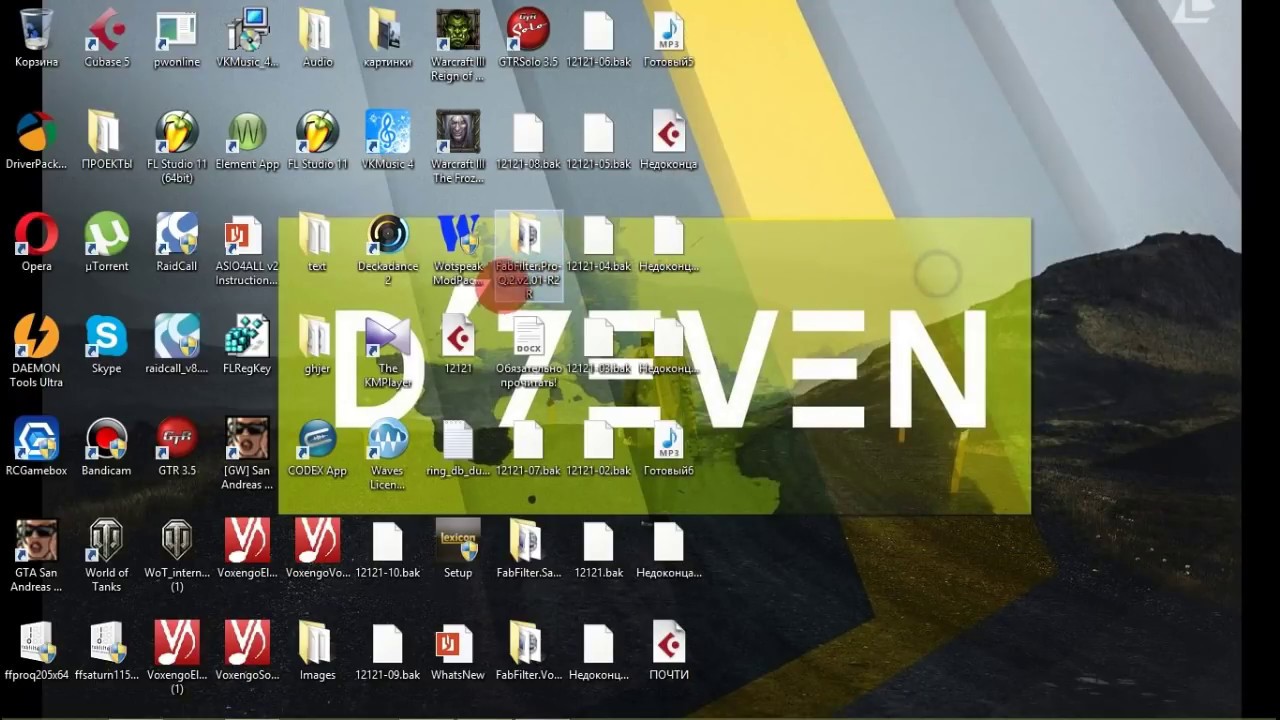Viewport: 1280px width, 720px height.
Task: Open the Audio folder
Action: (317, 38)
